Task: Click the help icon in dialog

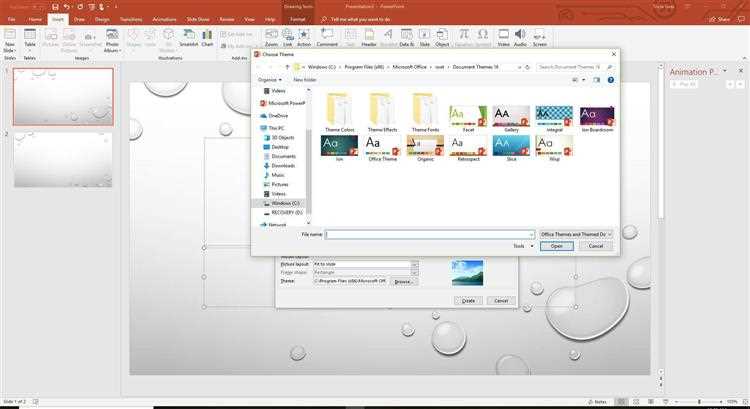Action: tap(611, 79)
